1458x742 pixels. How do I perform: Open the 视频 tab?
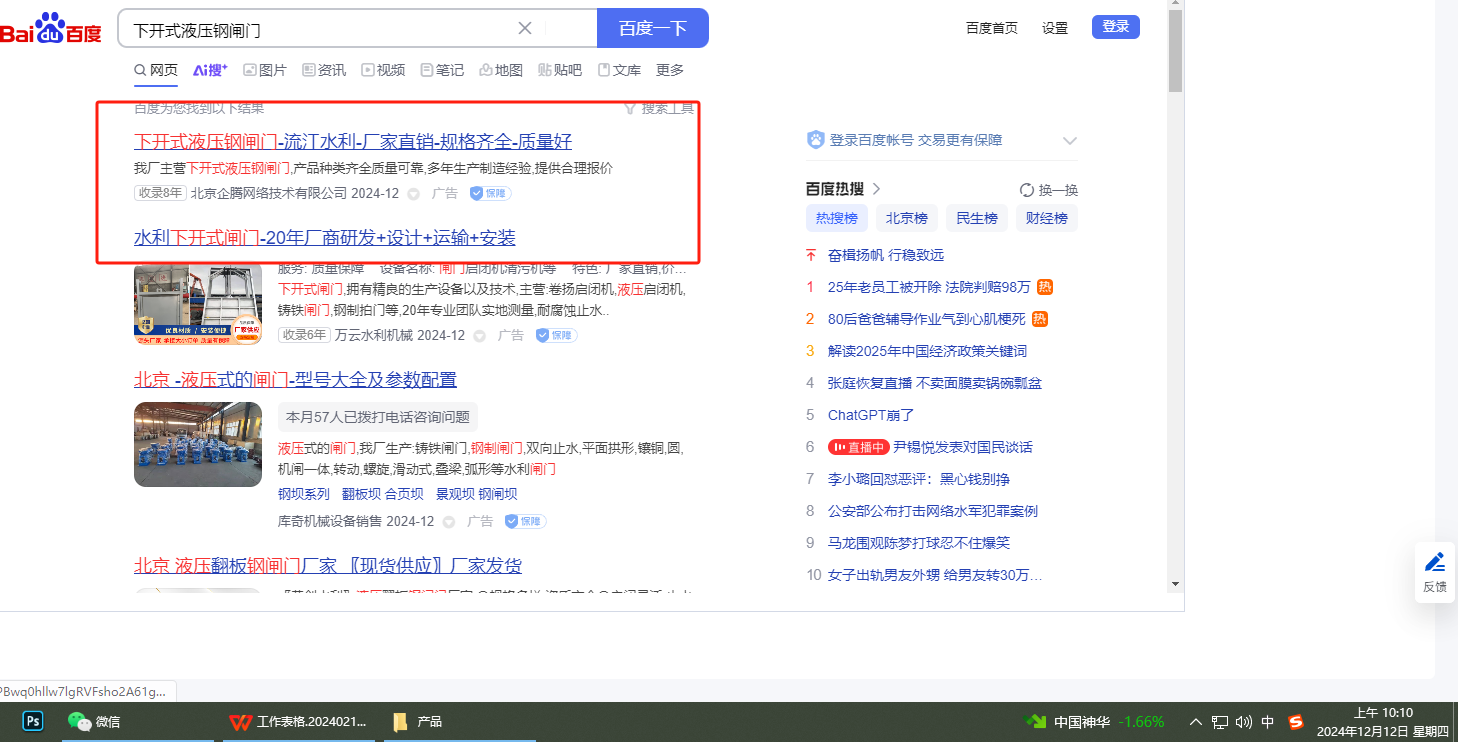coord(383,70)
